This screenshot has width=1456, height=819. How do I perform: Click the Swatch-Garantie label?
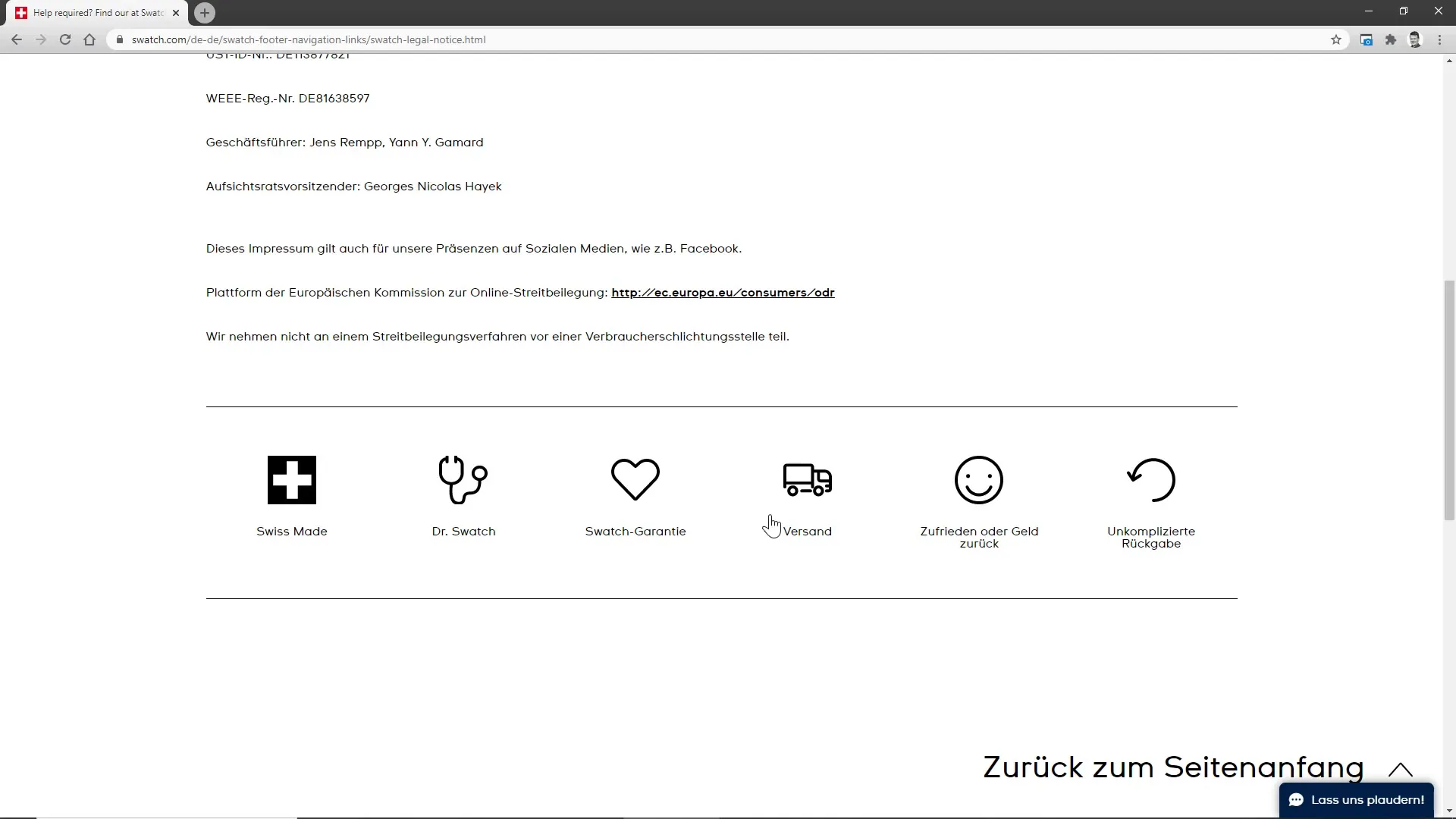pyautogui.click(x=635, y=532)
